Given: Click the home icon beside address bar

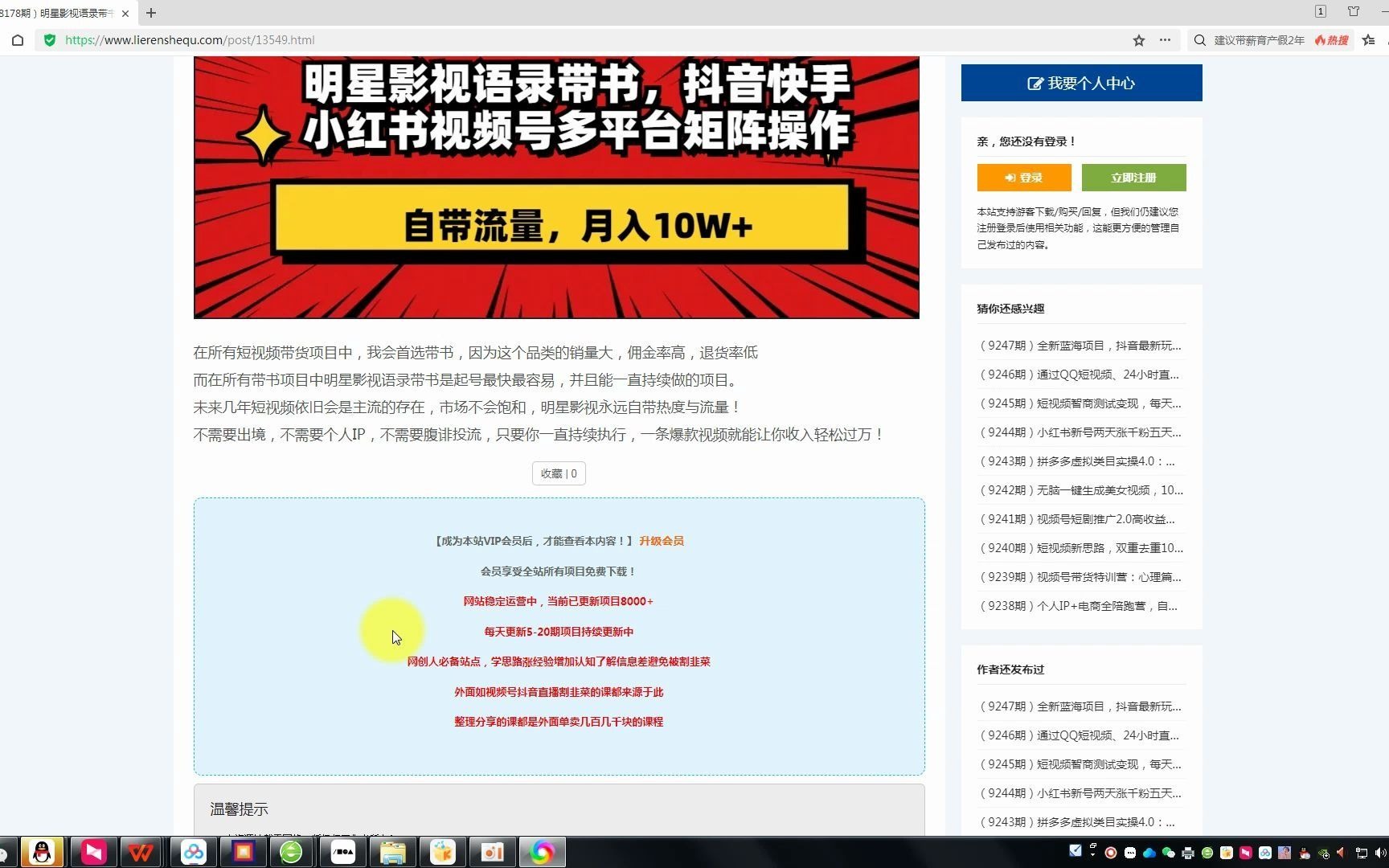Looking at the screenshot, I should tap(18, 40).
